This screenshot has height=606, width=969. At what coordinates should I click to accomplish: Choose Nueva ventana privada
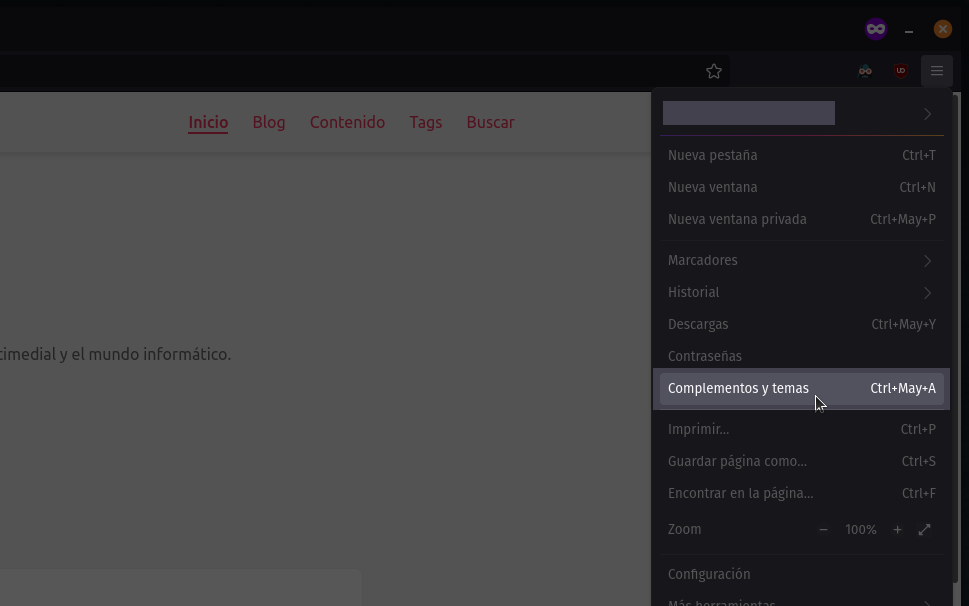click(737, 219)
